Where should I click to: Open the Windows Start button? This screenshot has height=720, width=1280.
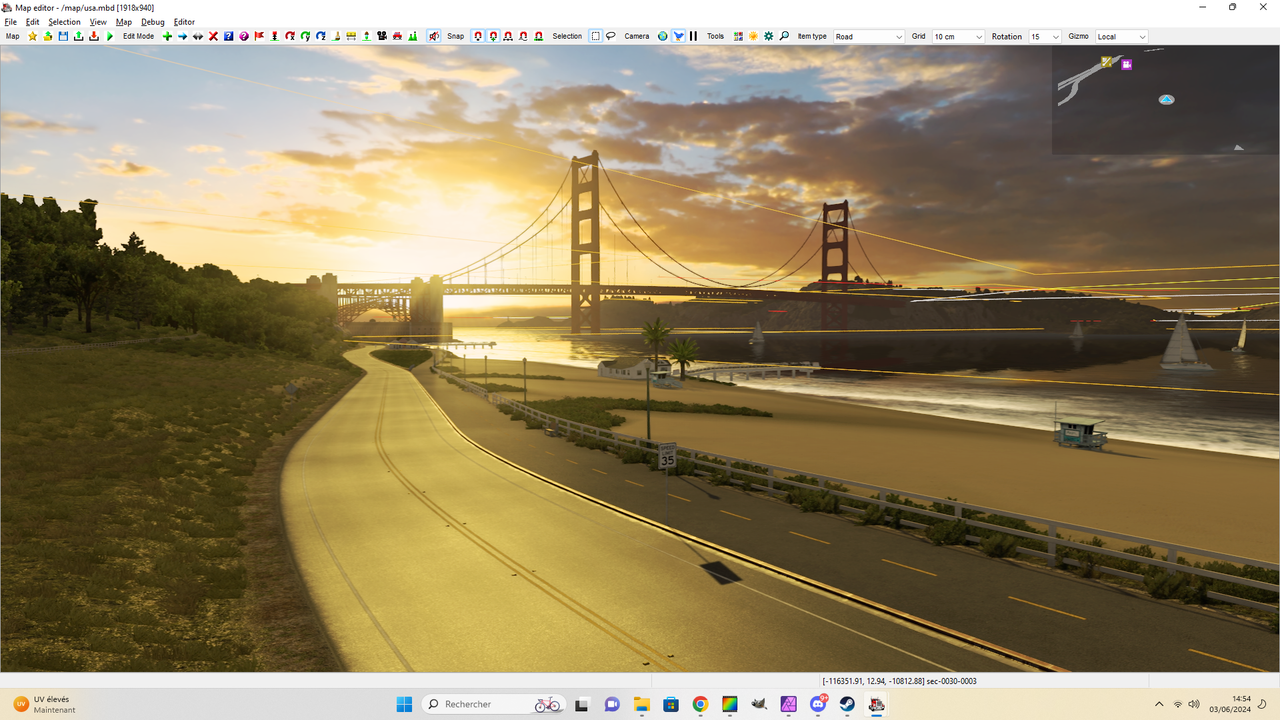pos(404,704)
